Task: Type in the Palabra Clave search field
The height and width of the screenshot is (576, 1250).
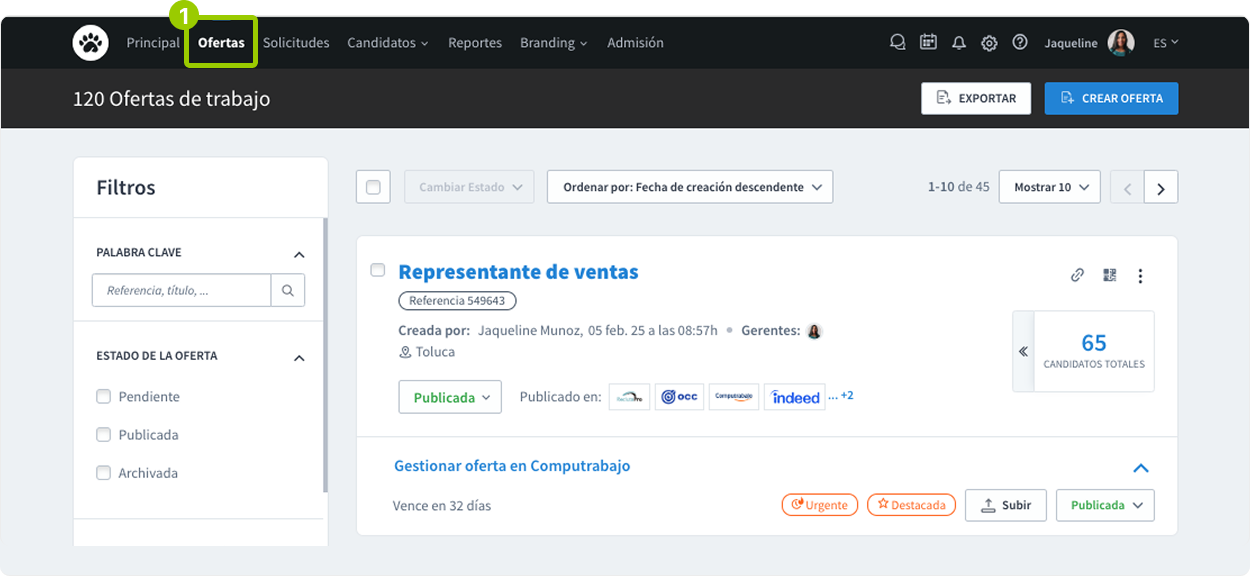Action: click(180, 290)
